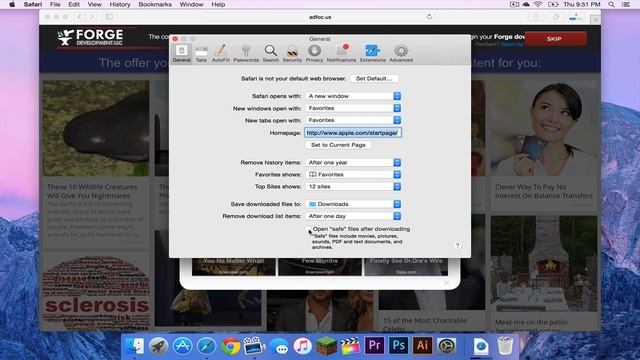Open Launchpad from the Dock

159,346
